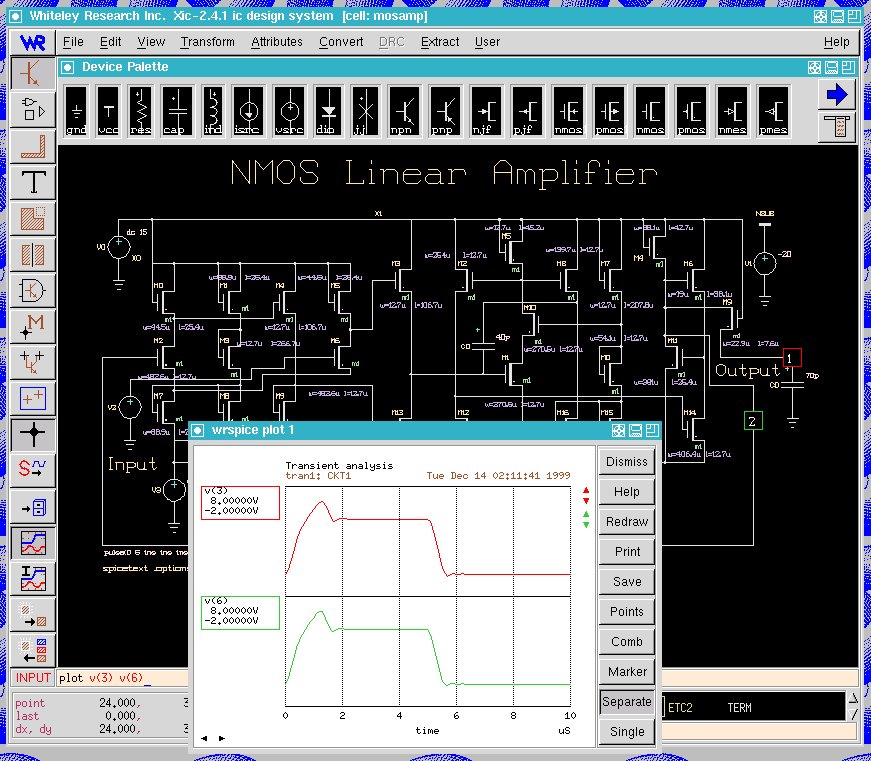
Task: Toggle the transistor device-palette tool in sidebar
Action: click(33, 73)
